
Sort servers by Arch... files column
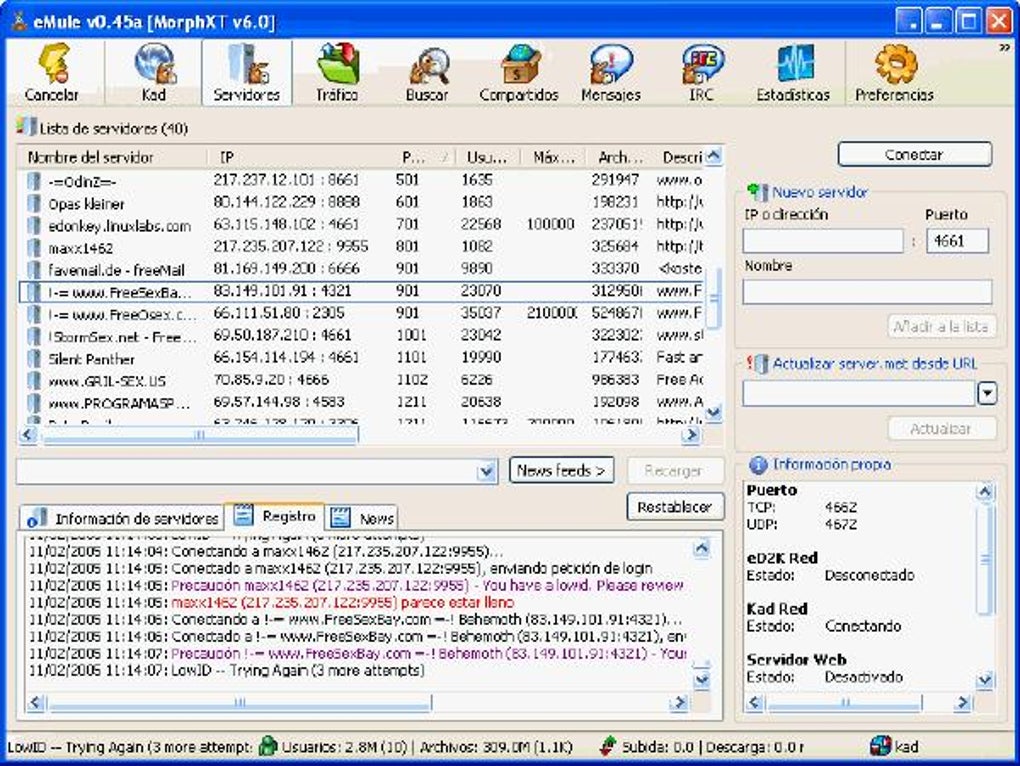coord(619,157)
